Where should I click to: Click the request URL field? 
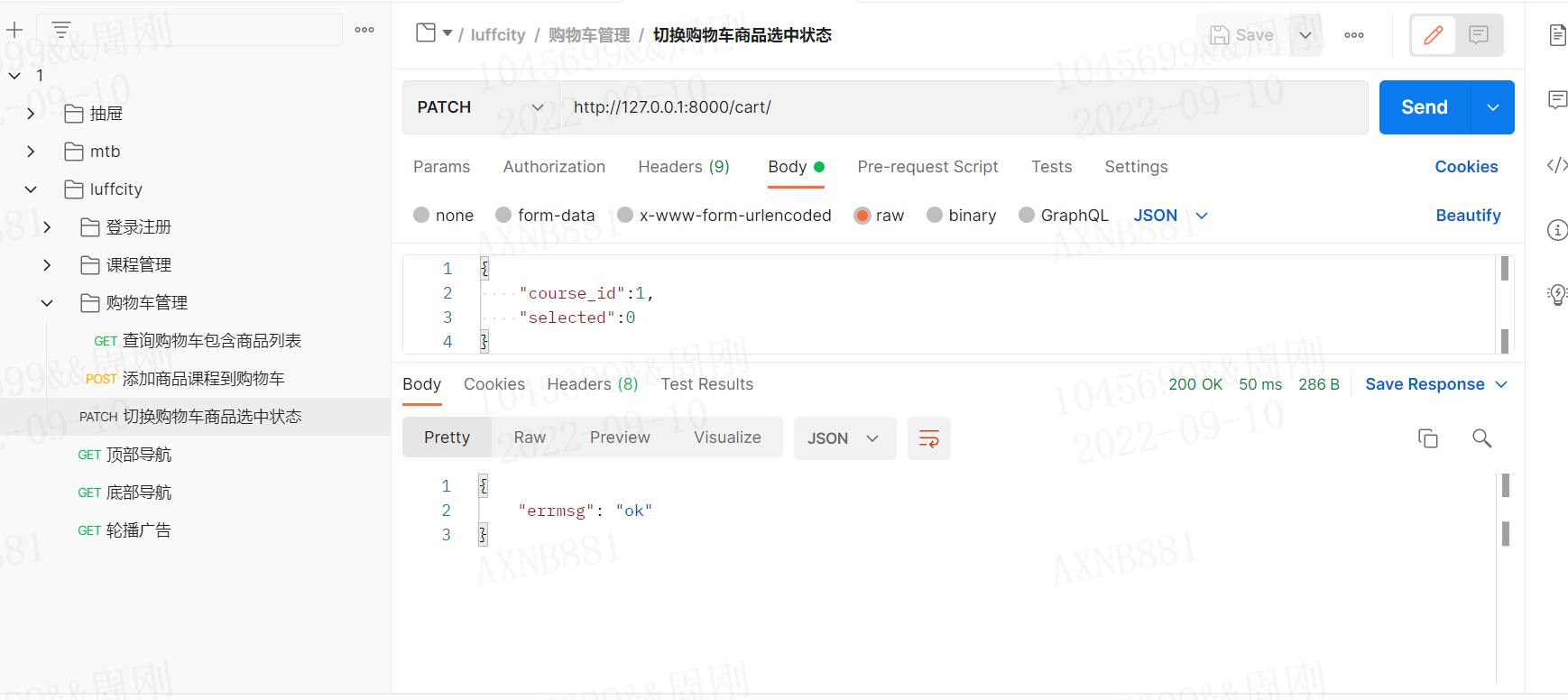(964, 107)
